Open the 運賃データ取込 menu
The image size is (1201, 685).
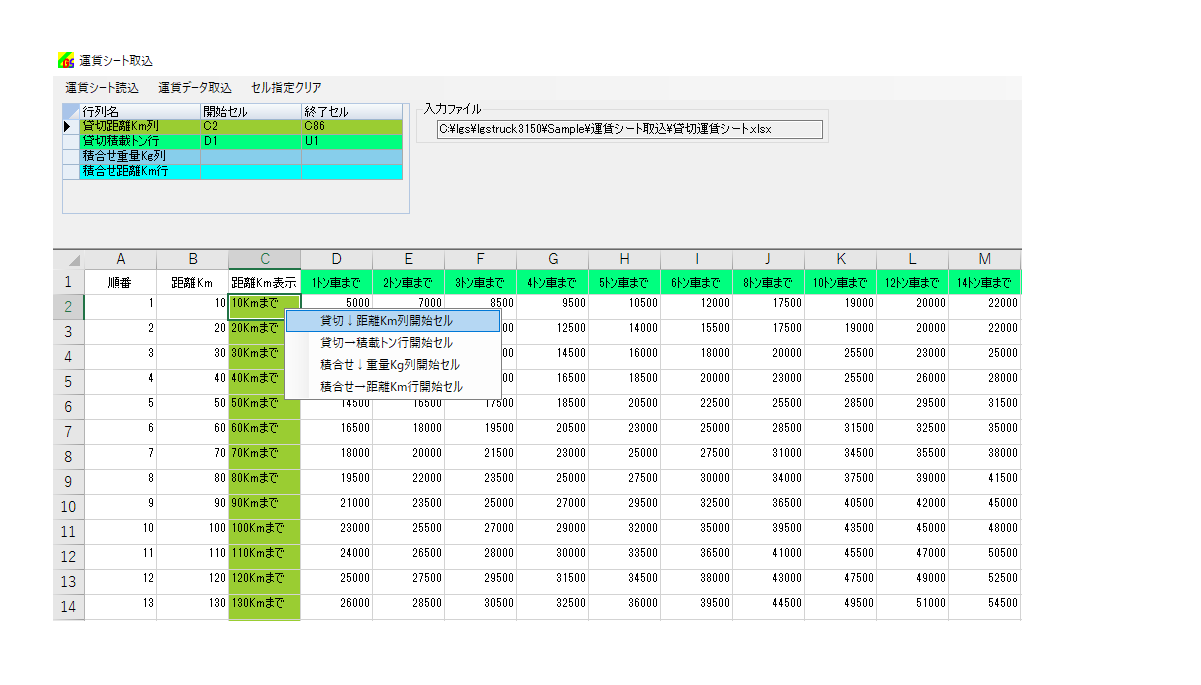[x=195, y=88]
